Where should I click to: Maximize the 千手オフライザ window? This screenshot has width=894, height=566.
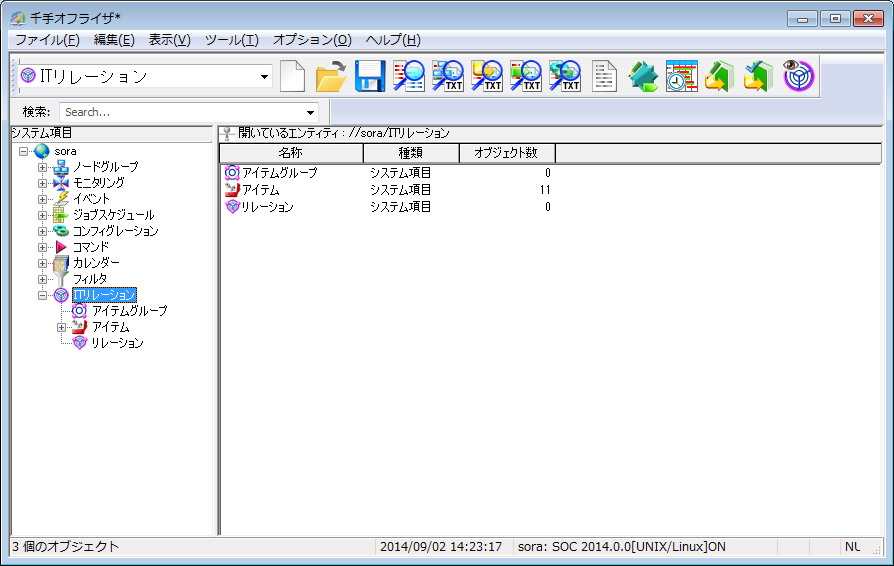point(835,19)
